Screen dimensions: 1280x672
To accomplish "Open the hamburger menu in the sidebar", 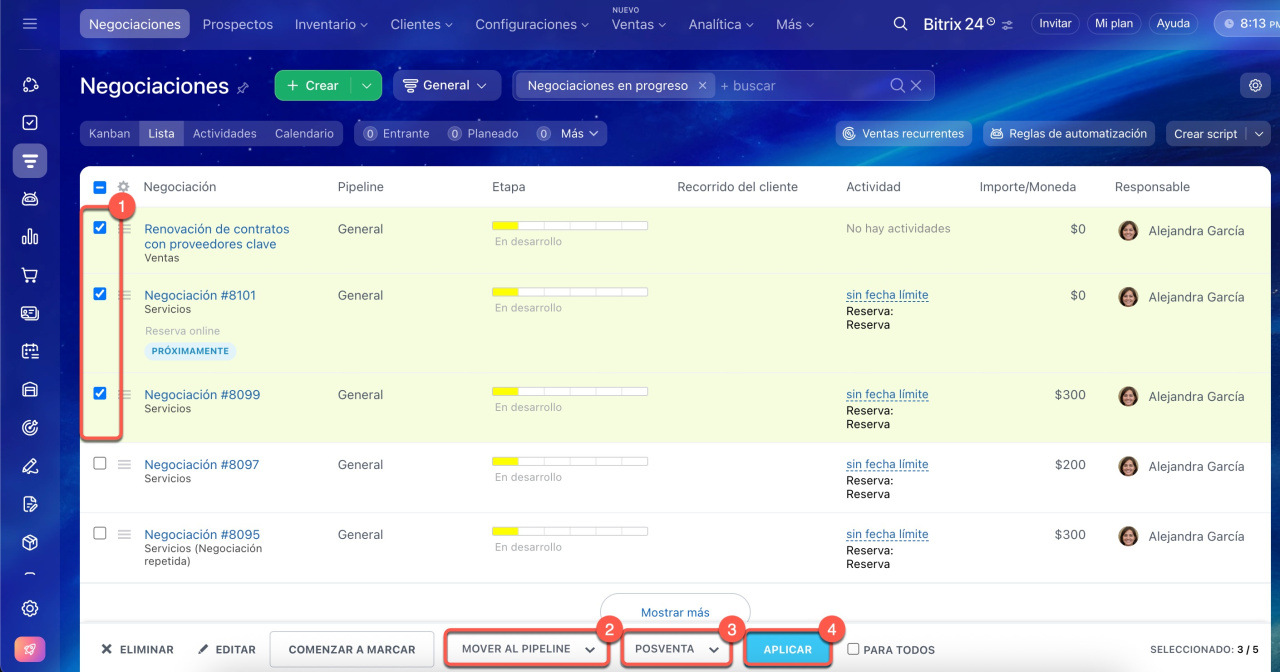I will (x=30, y=23).
